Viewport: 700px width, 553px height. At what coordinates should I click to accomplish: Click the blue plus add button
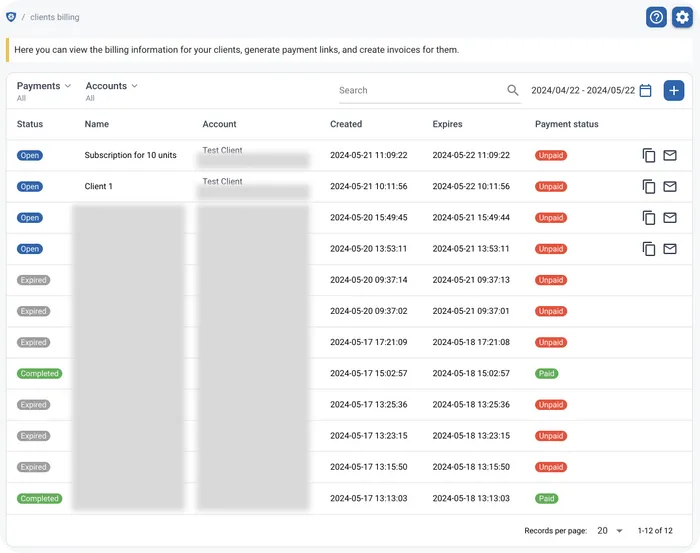point(674,91)
